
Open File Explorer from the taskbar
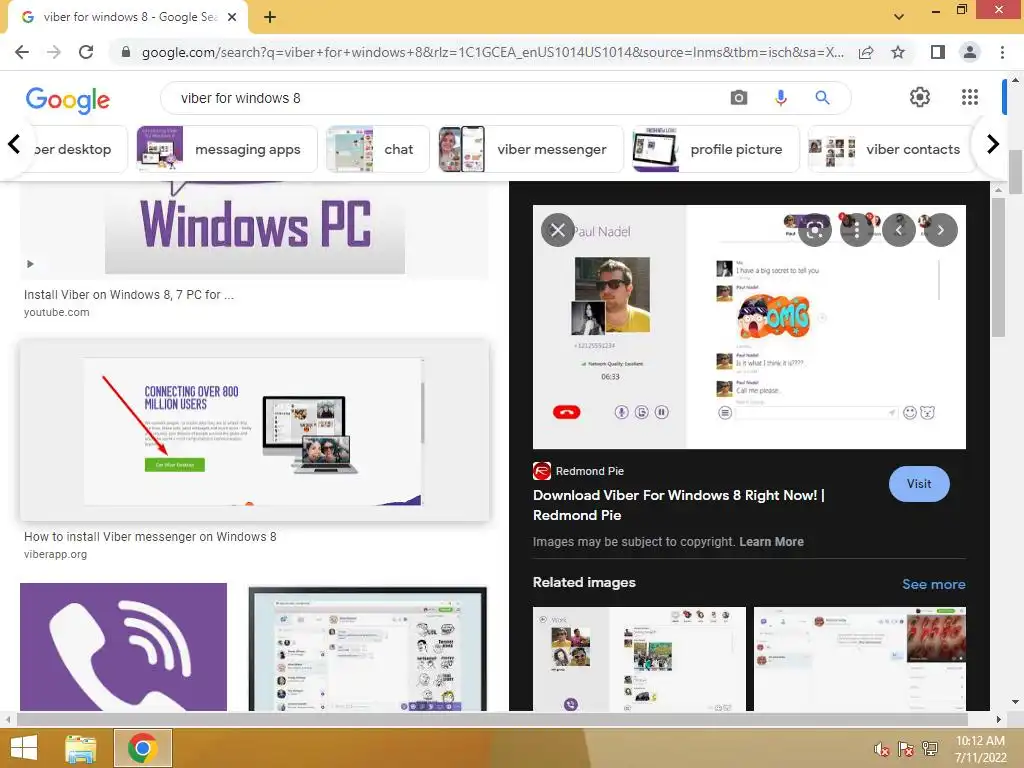point(80,748)
